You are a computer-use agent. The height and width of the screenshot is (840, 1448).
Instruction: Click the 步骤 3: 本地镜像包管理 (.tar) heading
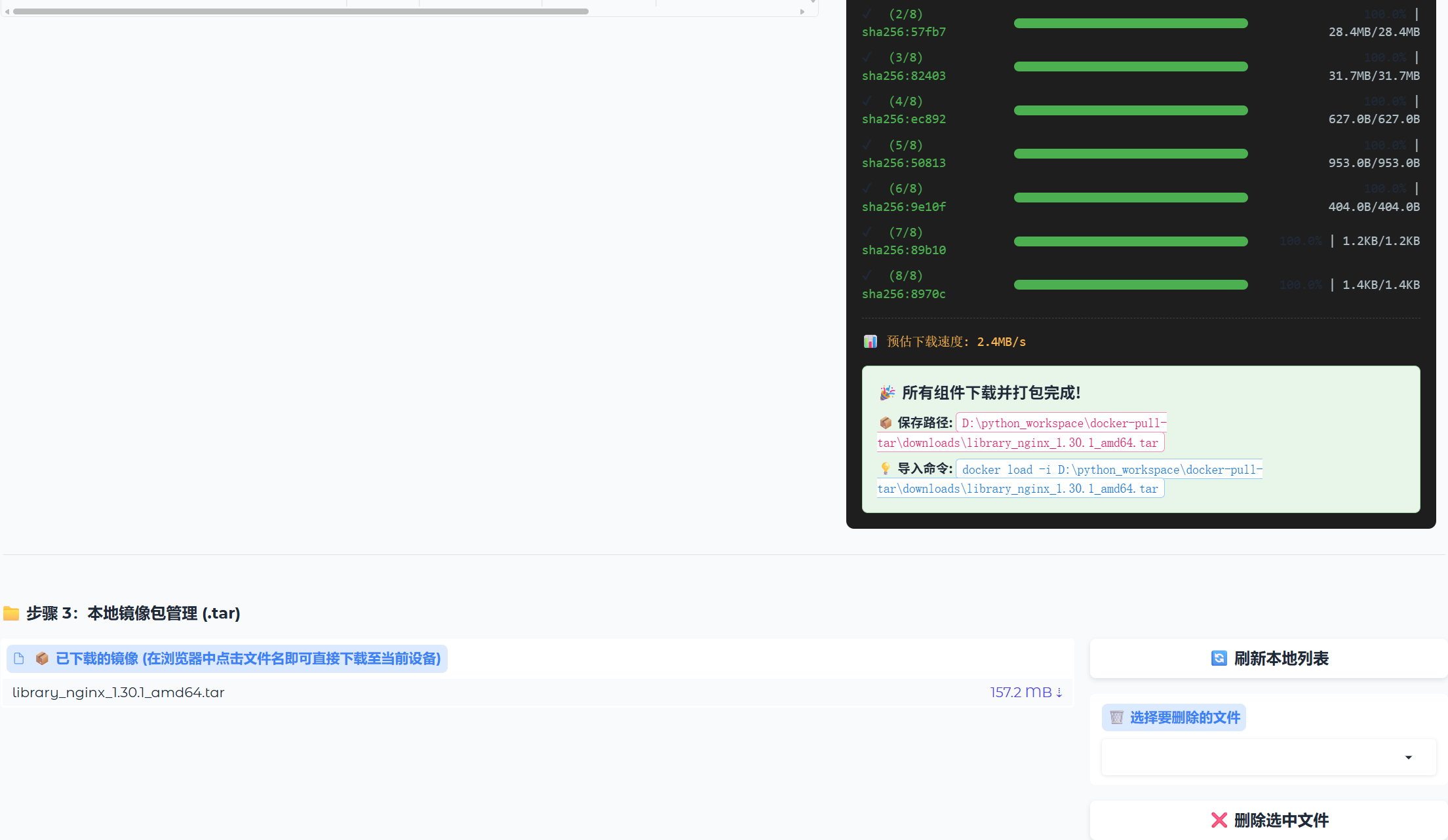[133, 613]
